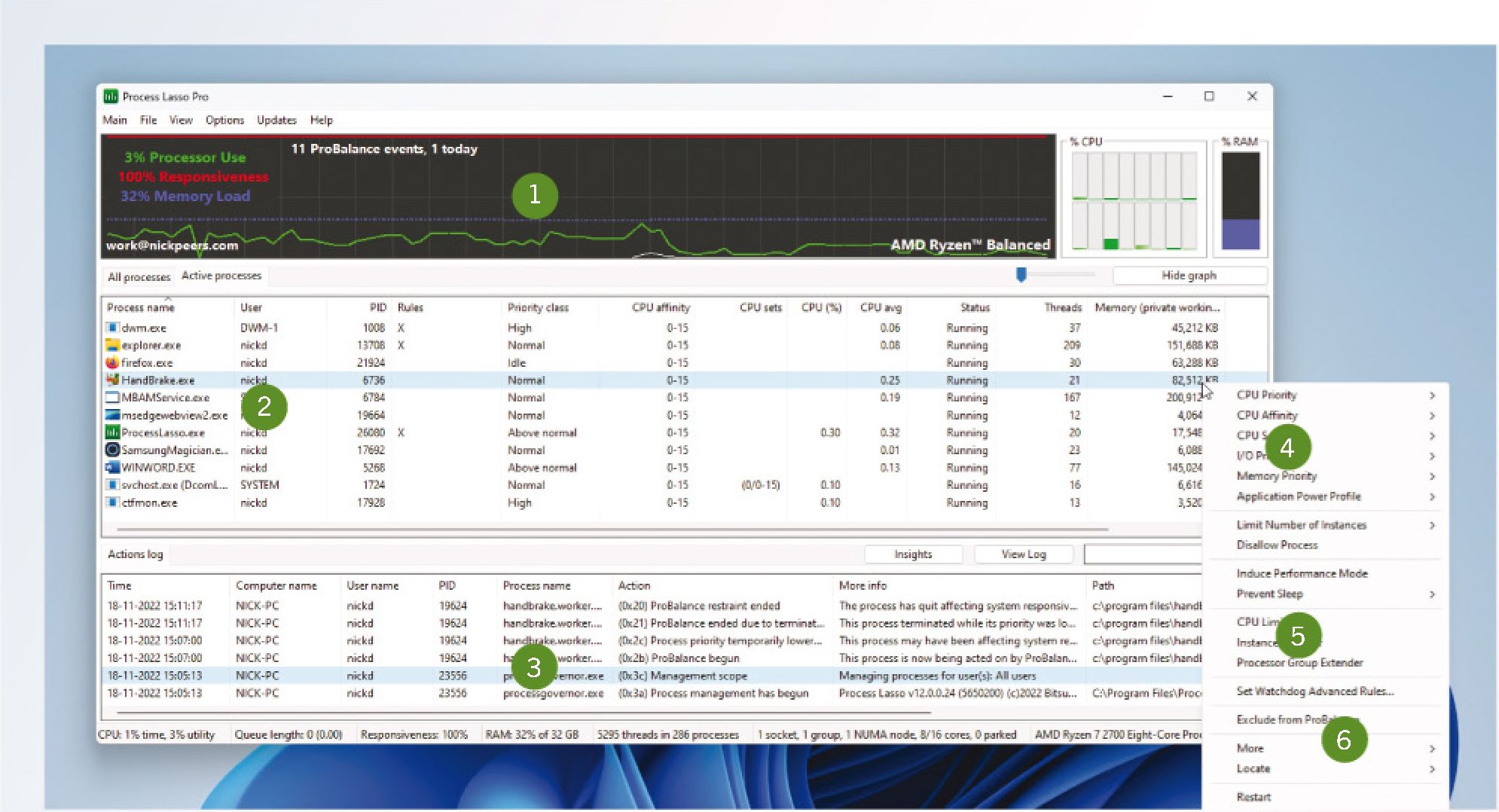Click the 11 ProBalance events graph label

pyautogui.click(x=384, y=149)
